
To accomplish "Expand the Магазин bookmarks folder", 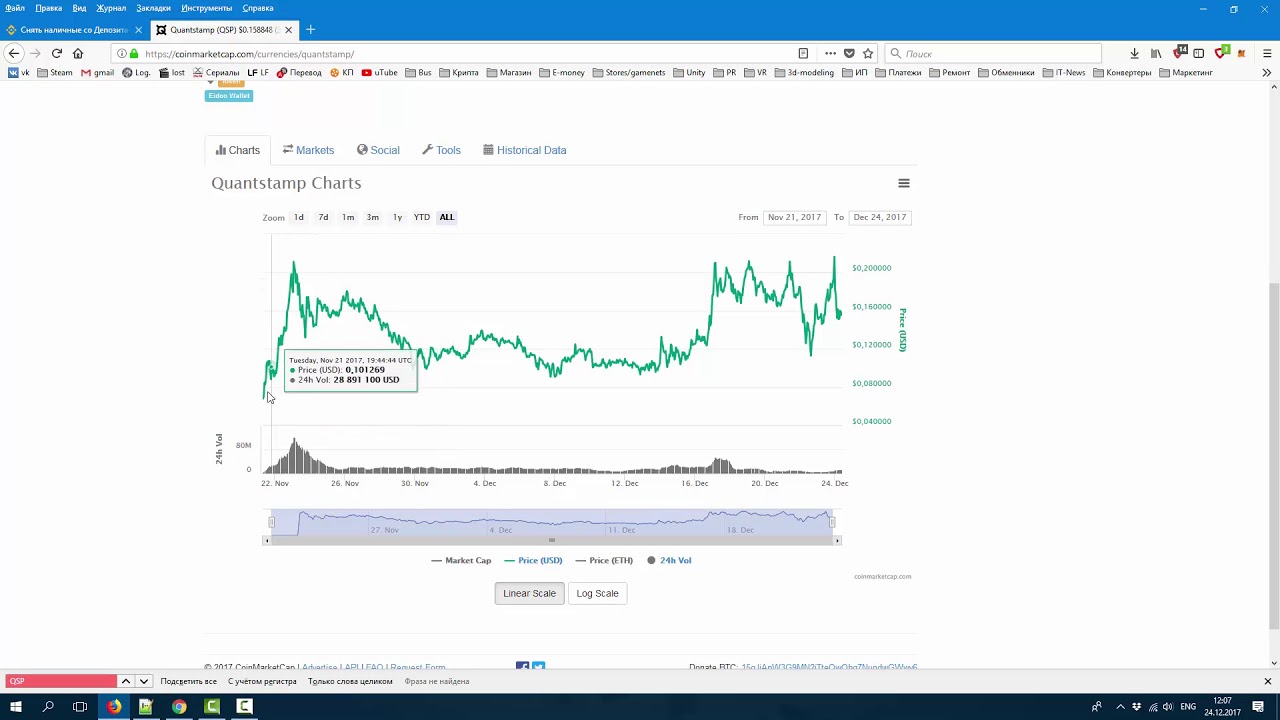I will point(508,72).
